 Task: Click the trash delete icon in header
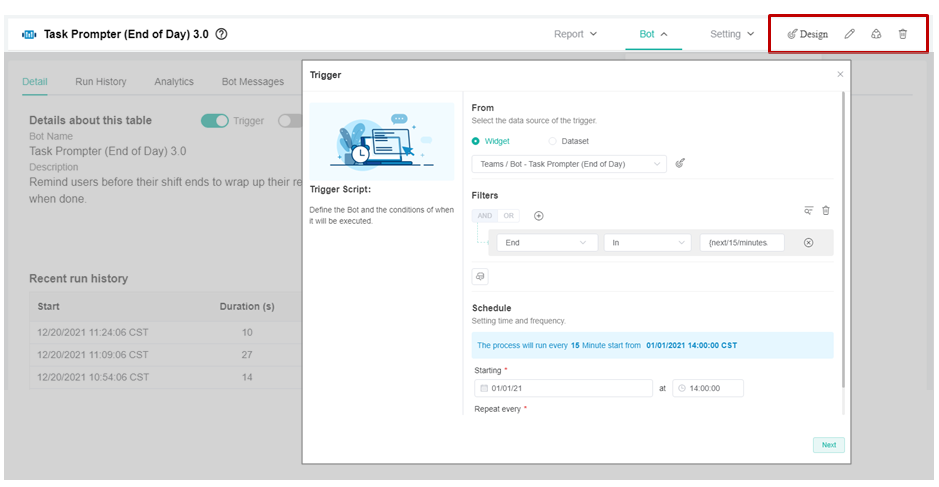point(902,34)
